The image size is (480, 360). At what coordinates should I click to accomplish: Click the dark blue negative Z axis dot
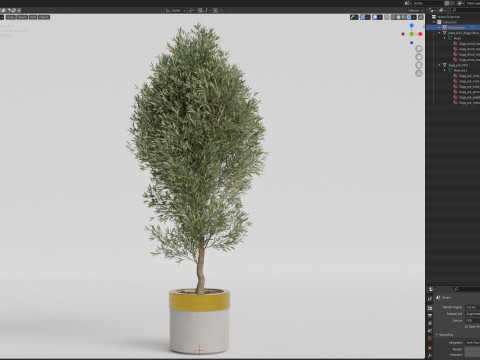pos(412,43)
